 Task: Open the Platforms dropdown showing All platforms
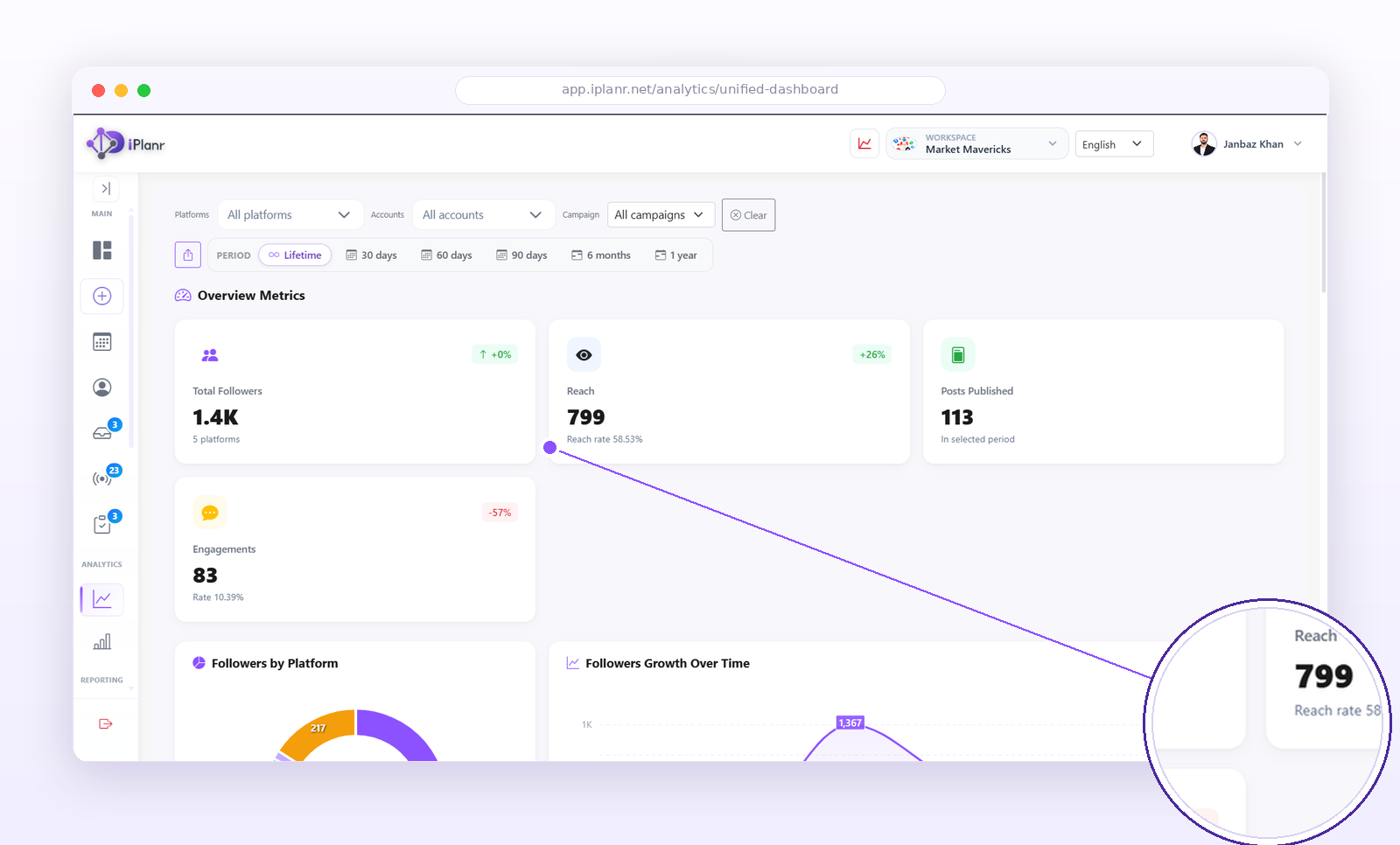(289, 215)
